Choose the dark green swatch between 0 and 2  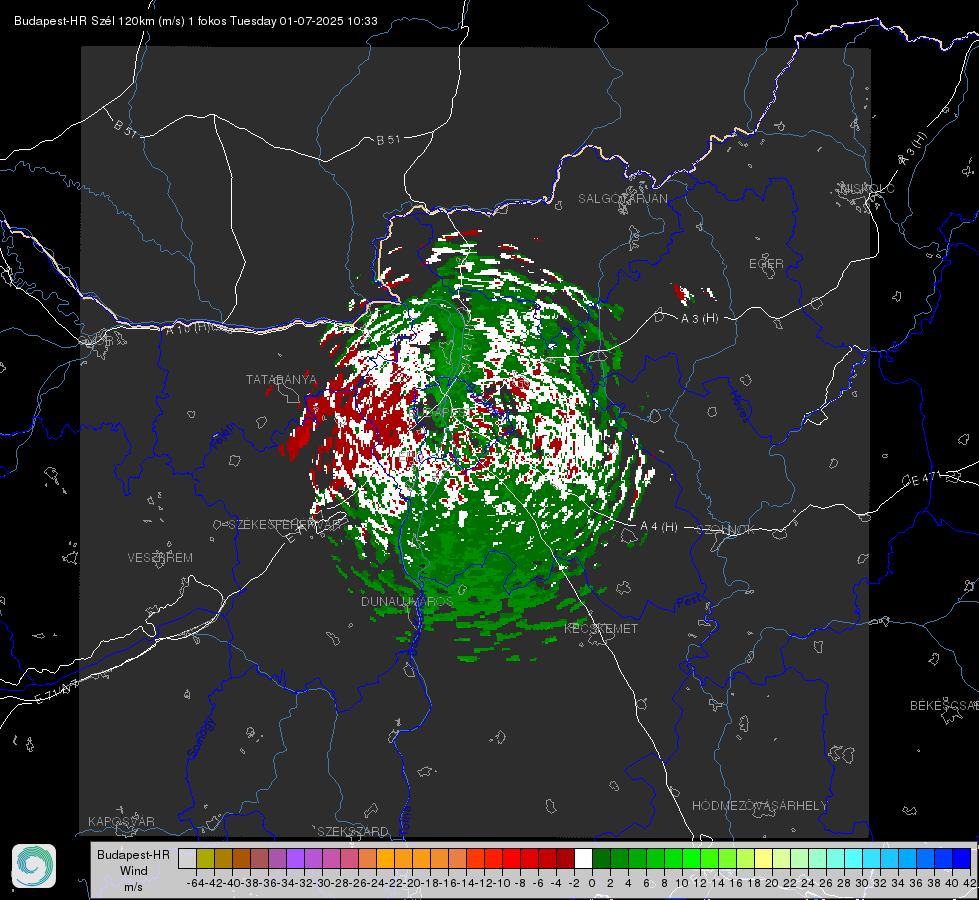[601, 858]
